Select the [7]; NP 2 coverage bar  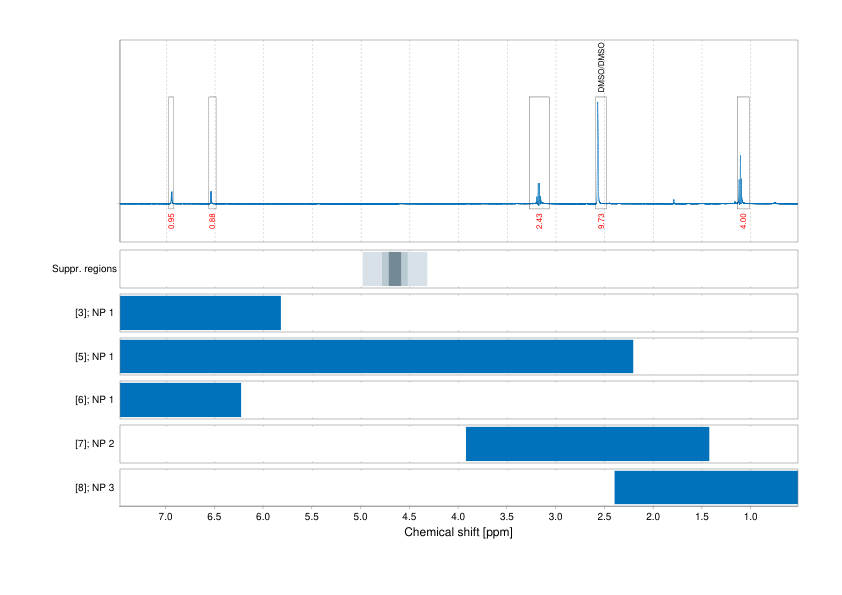588,441
